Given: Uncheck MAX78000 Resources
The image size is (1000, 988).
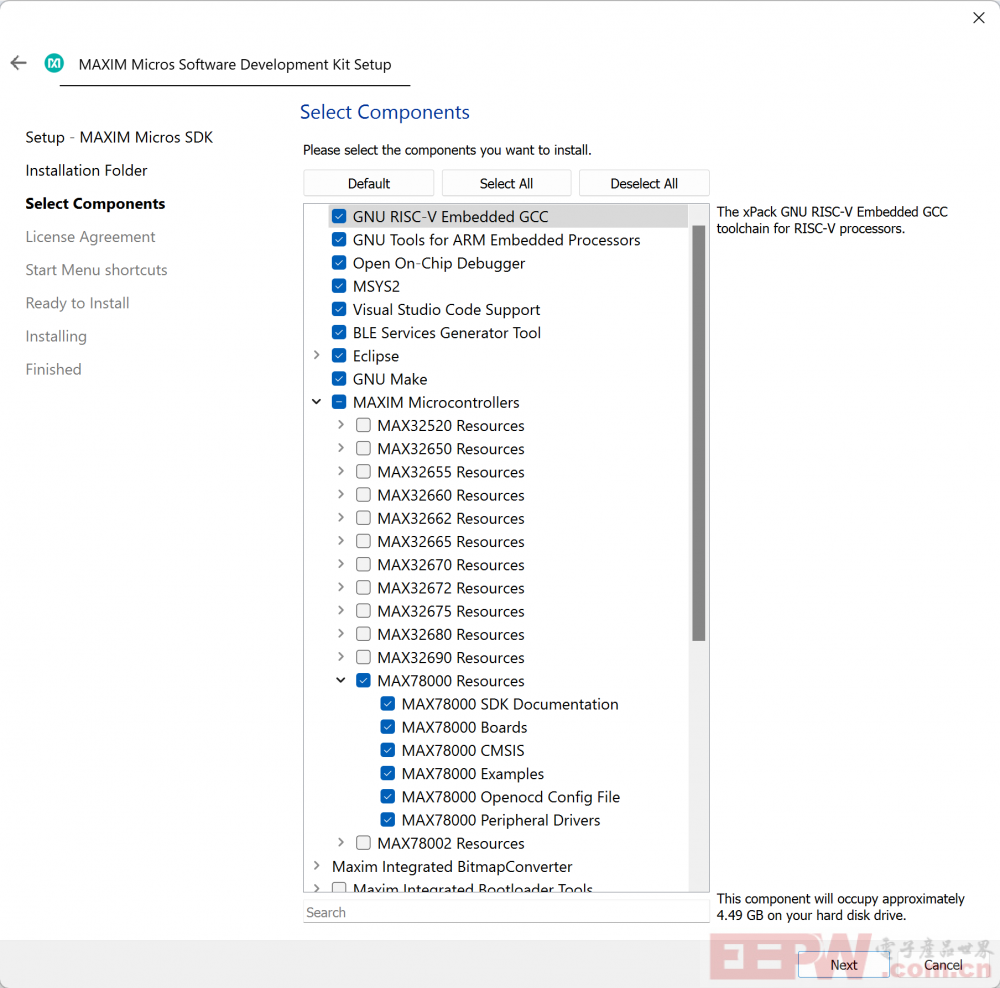Looking at the screenshot, I should (364, 680).
